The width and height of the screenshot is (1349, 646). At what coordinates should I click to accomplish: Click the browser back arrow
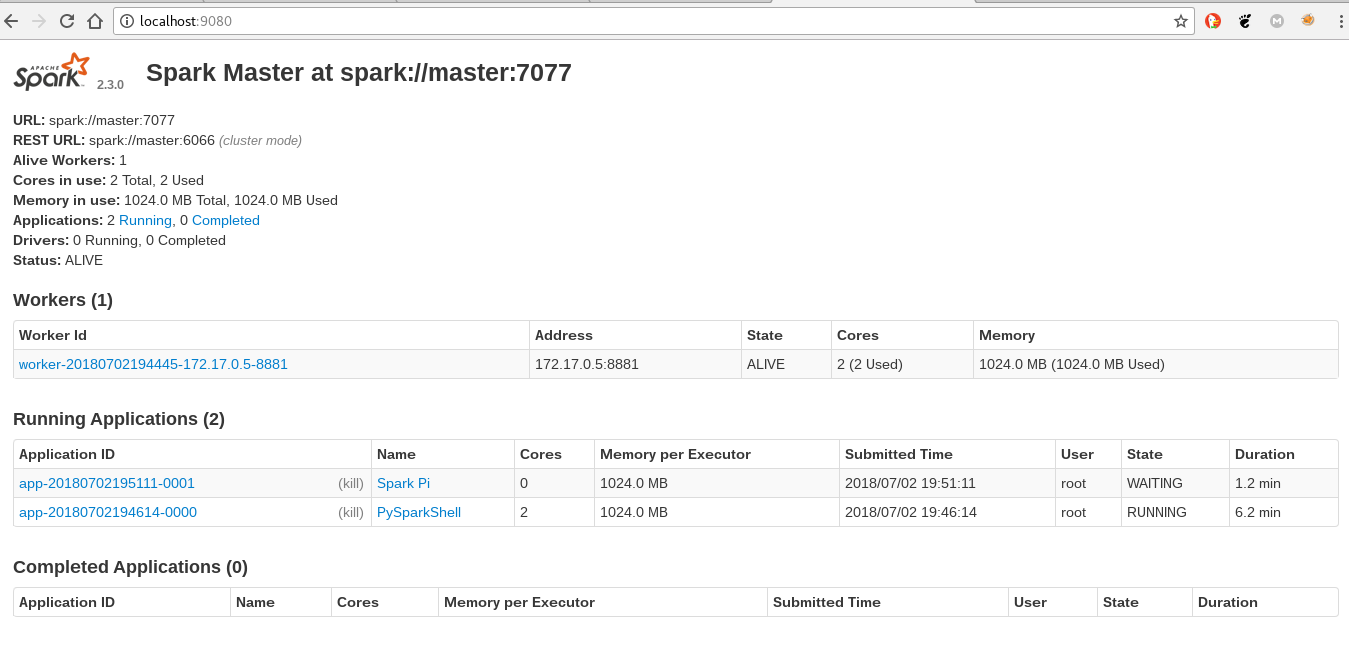point(12,21)
